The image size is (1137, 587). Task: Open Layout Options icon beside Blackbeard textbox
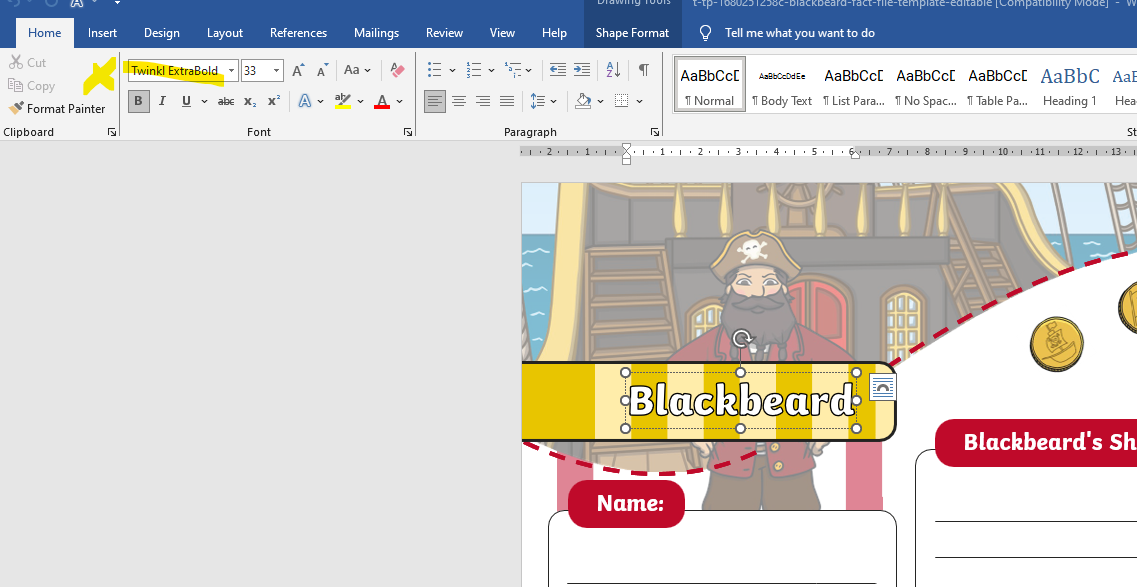[882, 387]
